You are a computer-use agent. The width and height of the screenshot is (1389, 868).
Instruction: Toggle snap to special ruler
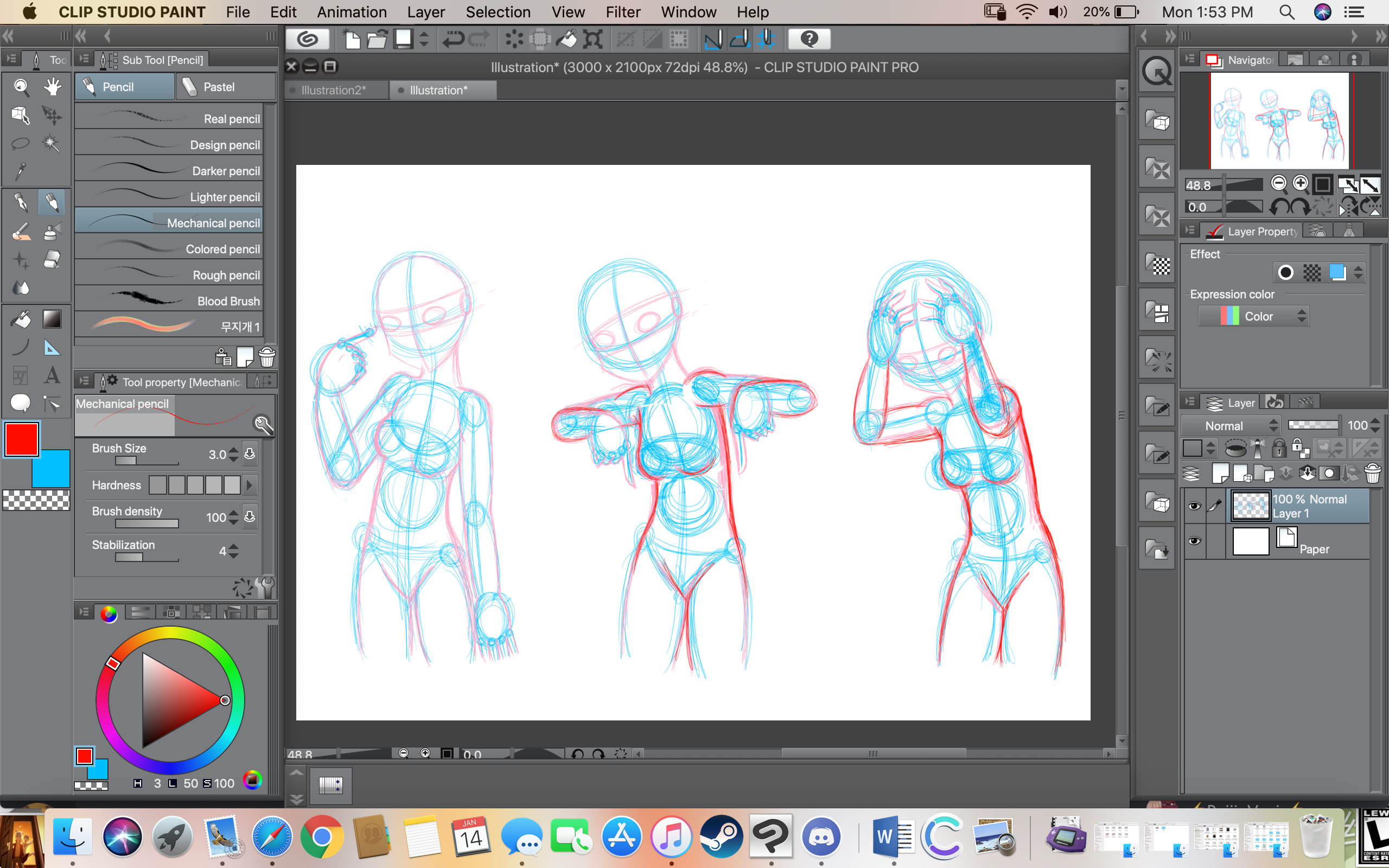[740, 39]
